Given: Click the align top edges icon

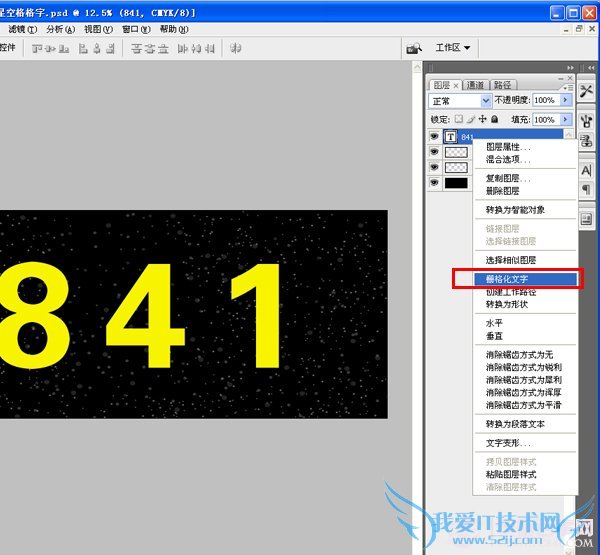Looking at the screenshot, I should coord(37,49).
